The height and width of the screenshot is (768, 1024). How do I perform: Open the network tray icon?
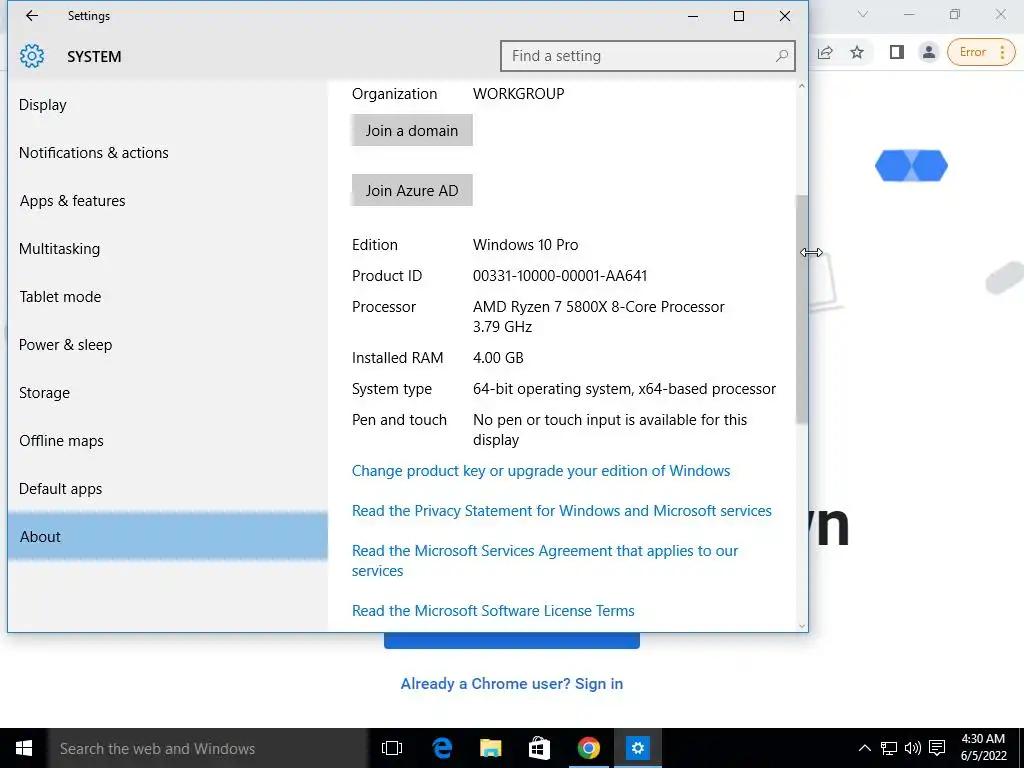(x=888, y=748)
